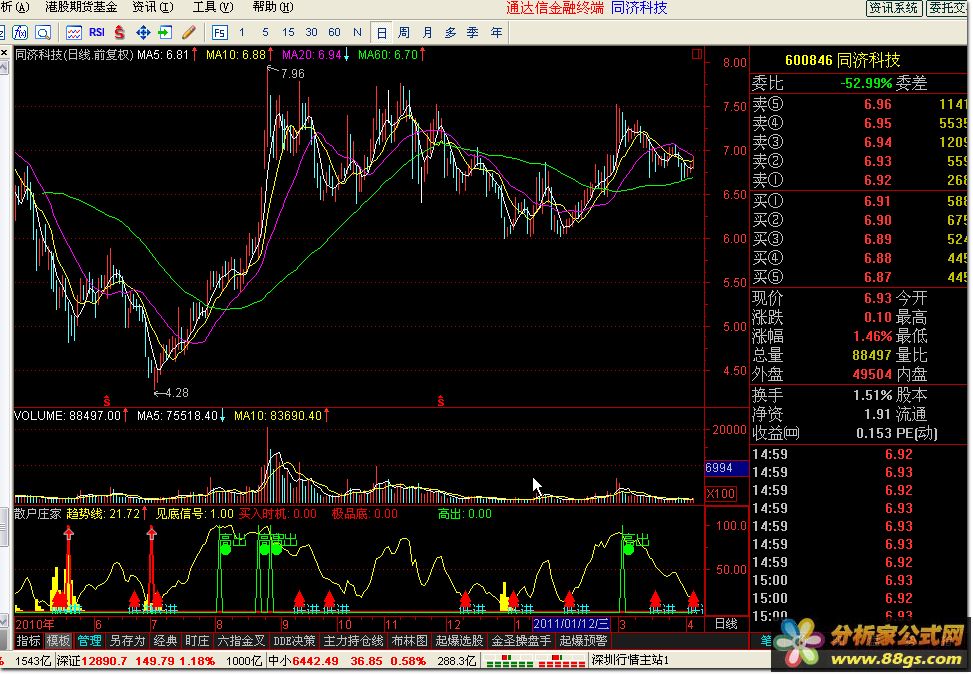Switch to the 指标 tab
This screenshot has width=973, height=674.
pyautogui.click(x=29, y=640)
